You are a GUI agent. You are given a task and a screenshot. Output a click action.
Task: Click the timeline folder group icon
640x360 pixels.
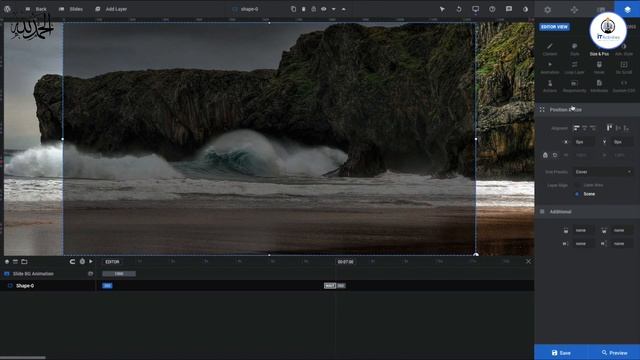point(24,262)
